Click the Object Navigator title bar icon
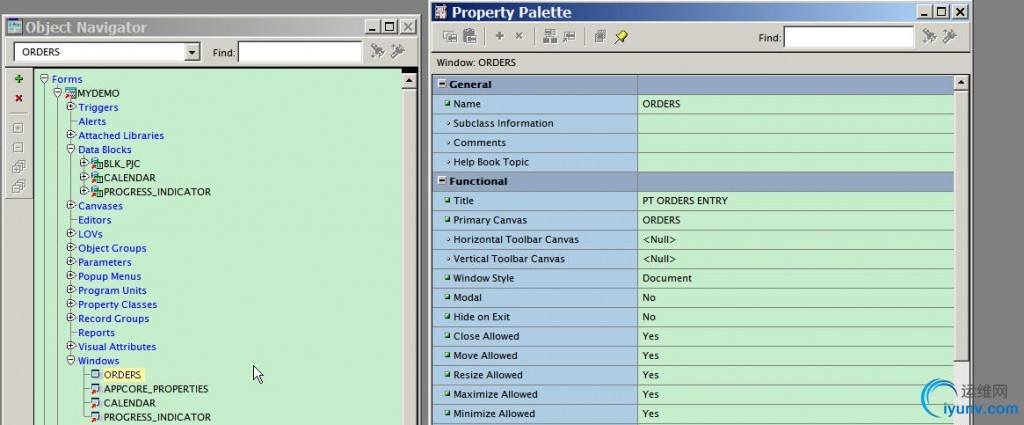 pos(14,27)
